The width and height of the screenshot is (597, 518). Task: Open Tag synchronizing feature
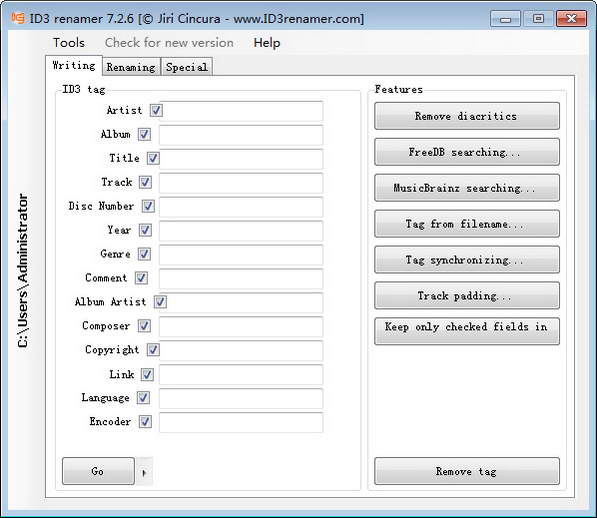pyautogui.click(x=467, y=260)
